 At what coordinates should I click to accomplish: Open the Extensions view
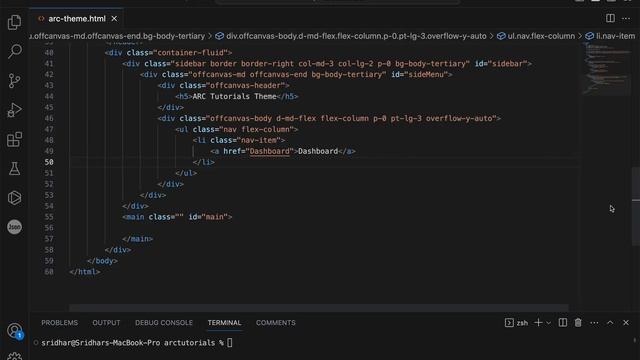coord(14,139)
